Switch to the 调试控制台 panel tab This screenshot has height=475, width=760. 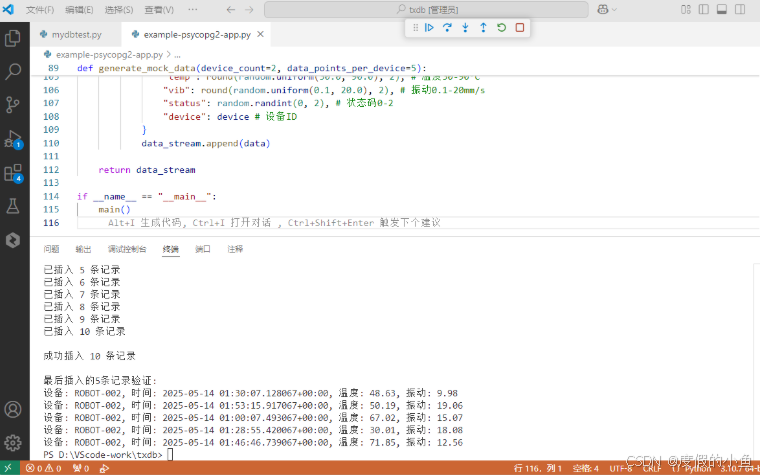point(126,249)
